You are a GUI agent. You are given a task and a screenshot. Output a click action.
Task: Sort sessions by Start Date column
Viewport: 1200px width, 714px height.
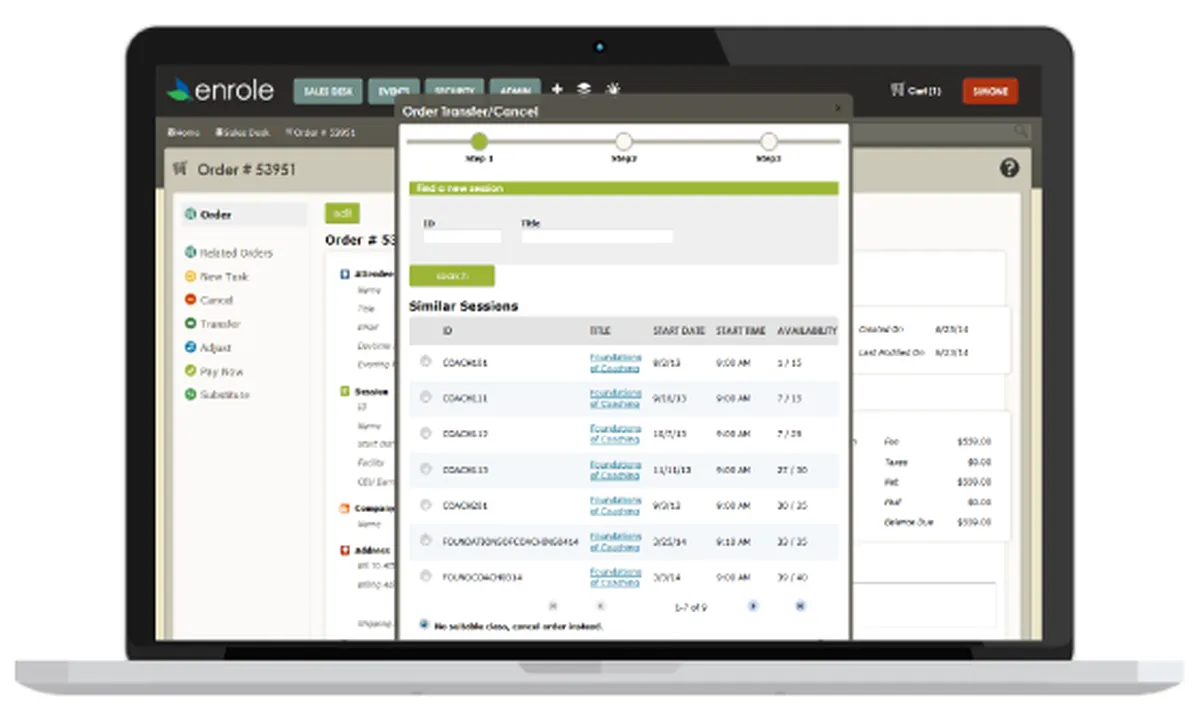(x=679, y=331)
